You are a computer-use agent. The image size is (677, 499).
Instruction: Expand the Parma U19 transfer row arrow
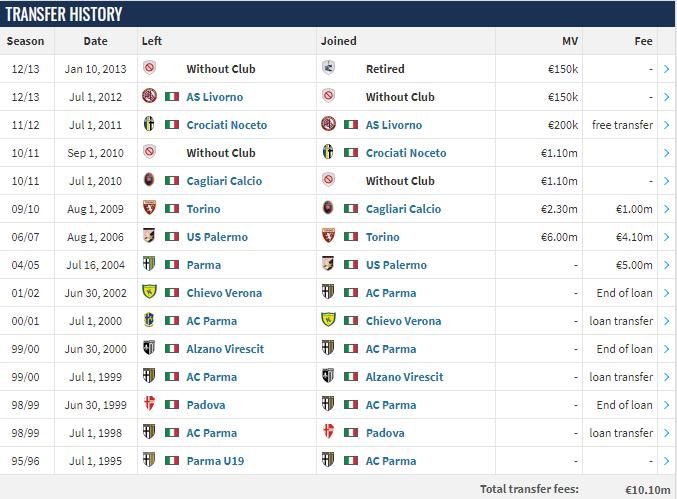tap(666, 461)
